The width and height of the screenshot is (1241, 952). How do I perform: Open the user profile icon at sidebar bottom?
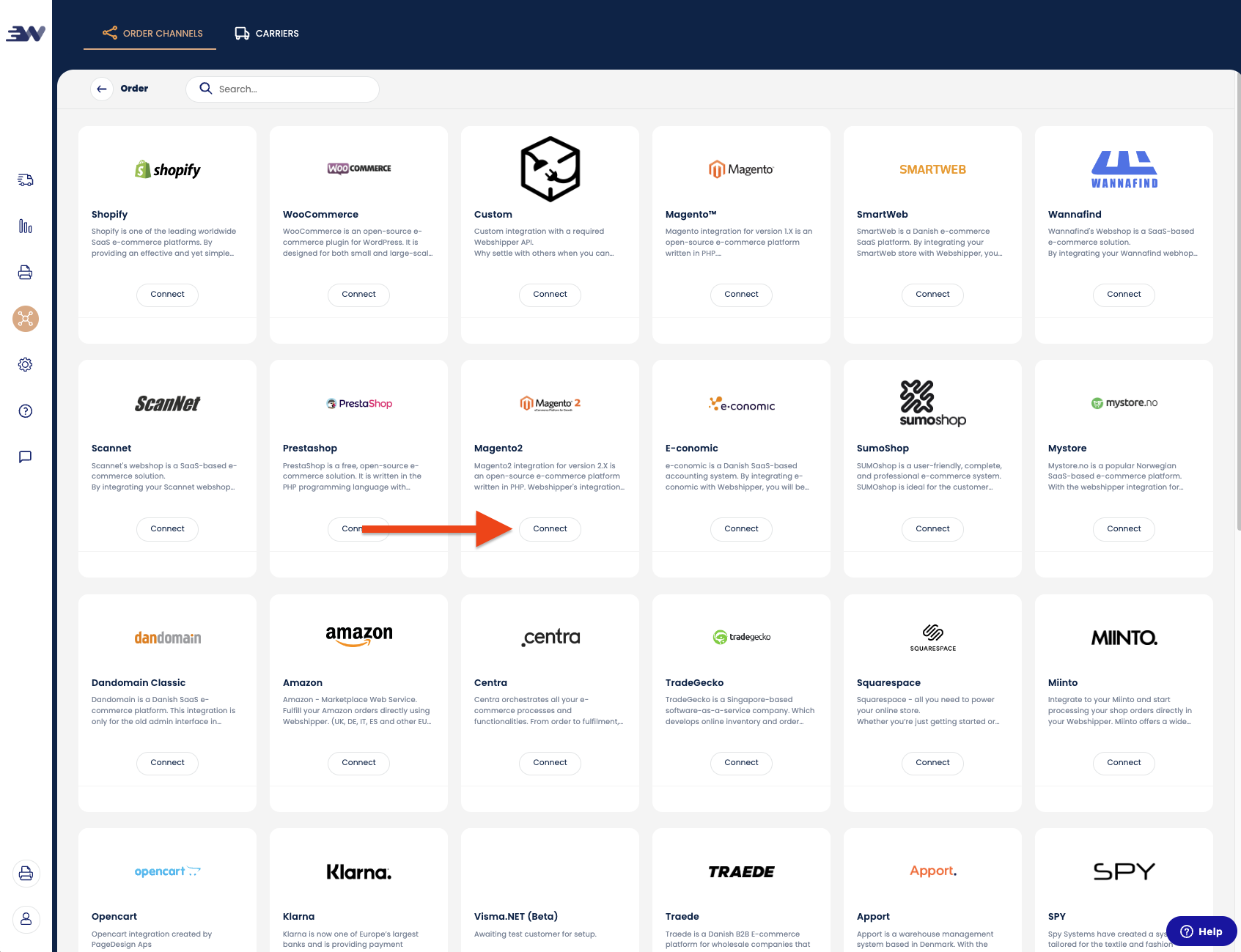click(x=26, y=919)
